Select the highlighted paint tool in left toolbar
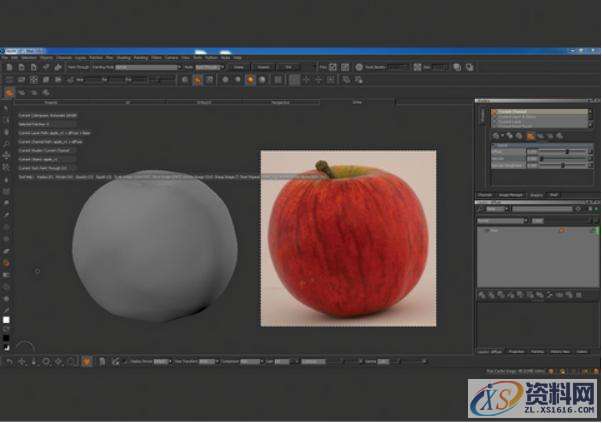The image size is (602, 423). click(x=6, y=262)
